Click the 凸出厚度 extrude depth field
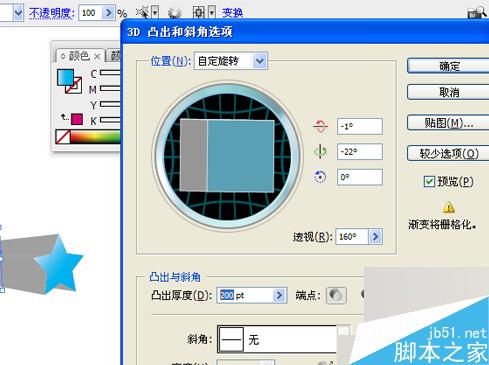489x365 pixels. pyautogui.click(x=245, y=295)
